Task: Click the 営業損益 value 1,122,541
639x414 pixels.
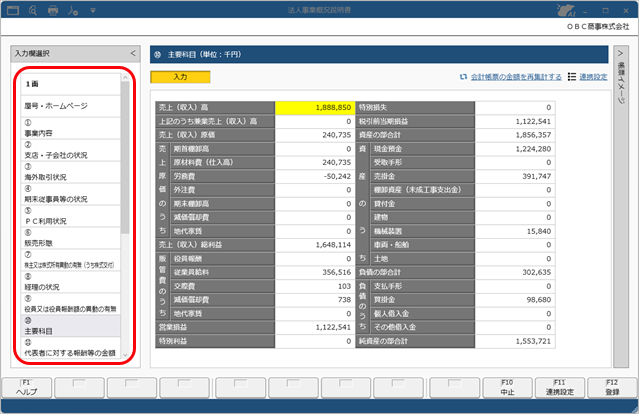Action: [x=315, y=327]
